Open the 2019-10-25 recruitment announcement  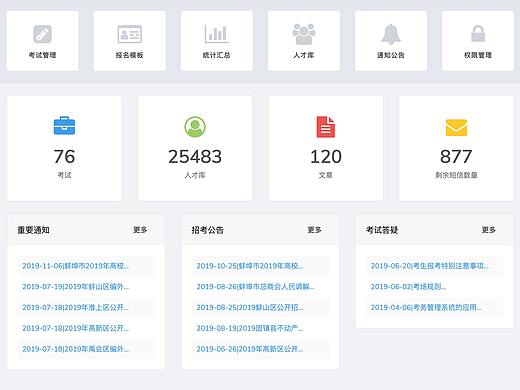click(x=250, y=266)
